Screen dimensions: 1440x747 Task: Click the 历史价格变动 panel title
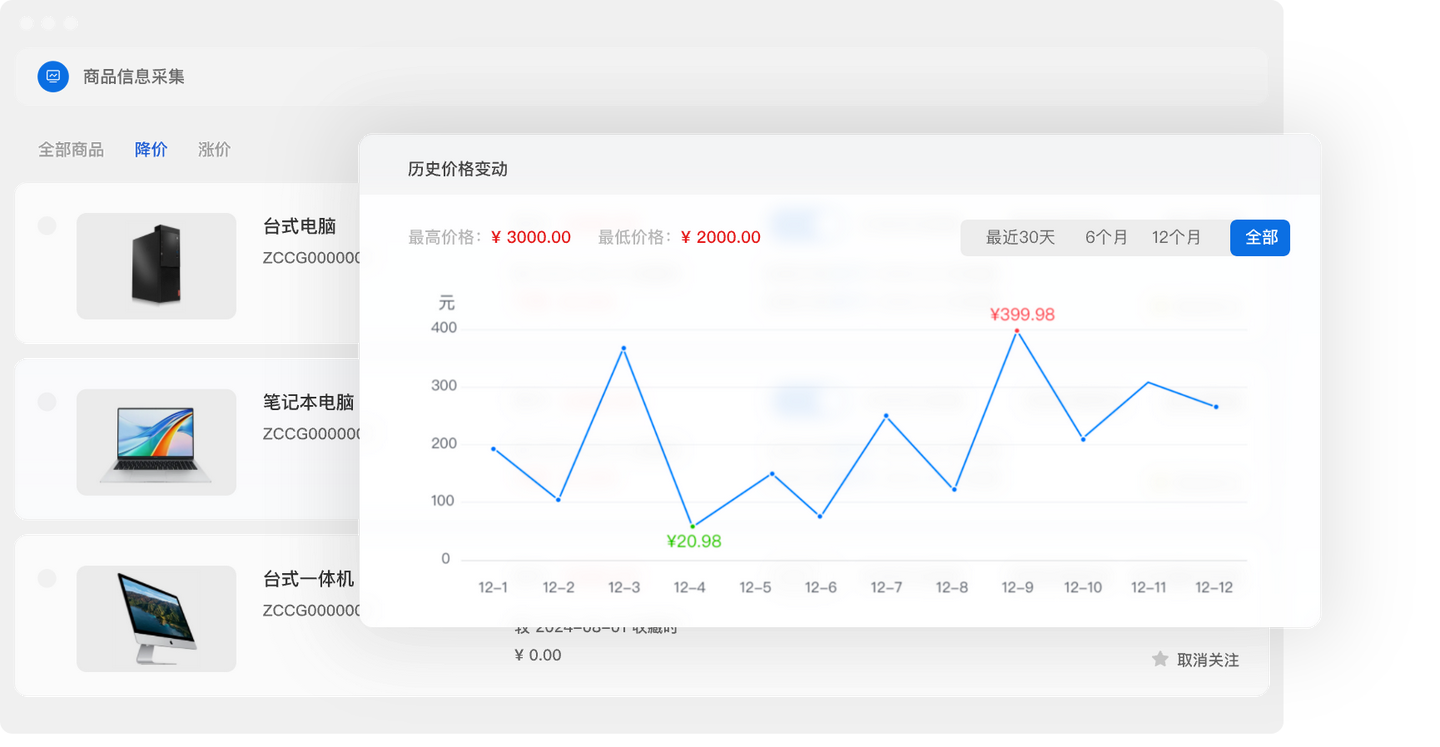(458, 169)
